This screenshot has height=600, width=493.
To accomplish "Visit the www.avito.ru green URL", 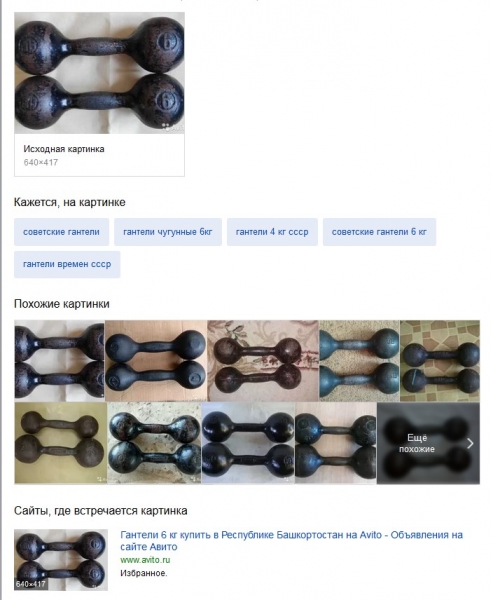I will tap(145, 560).
